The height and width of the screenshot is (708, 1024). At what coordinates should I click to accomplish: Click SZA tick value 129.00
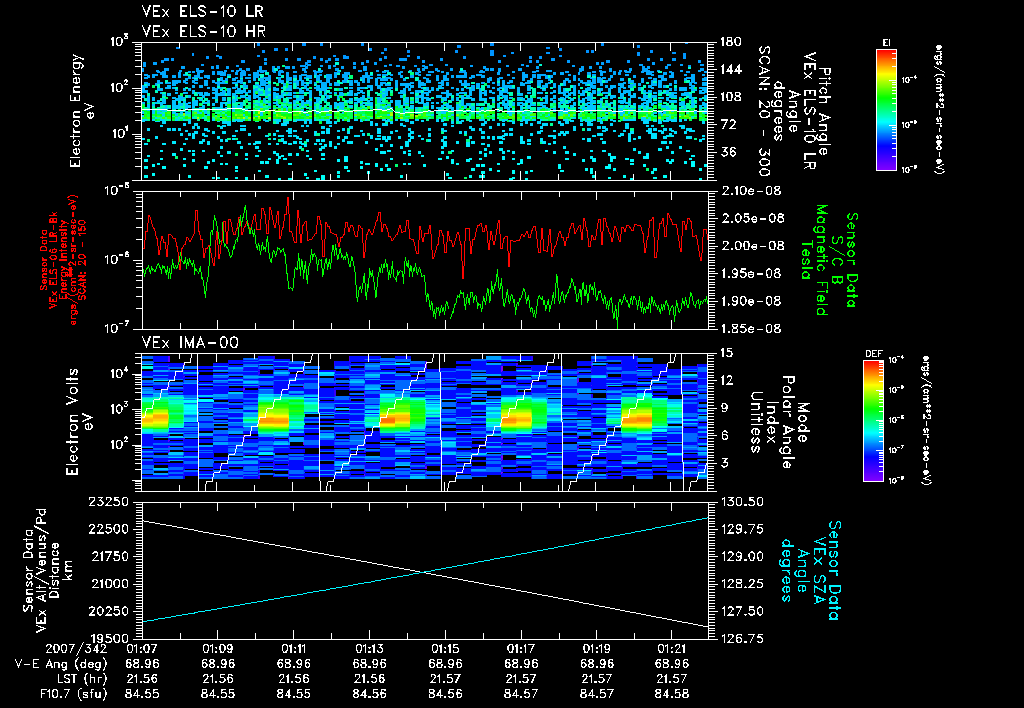(x=742, y=556)
